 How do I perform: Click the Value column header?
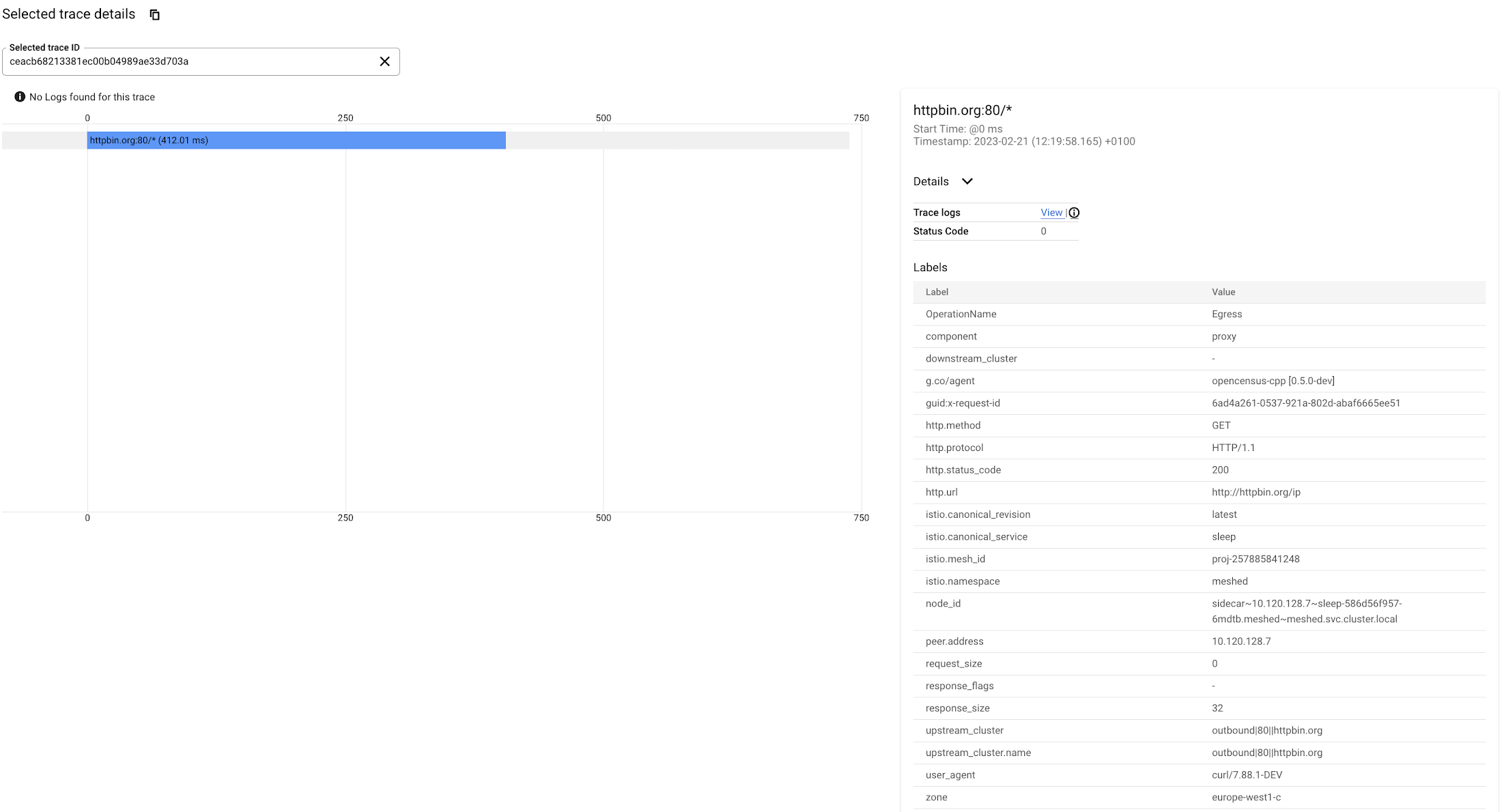1223,292
